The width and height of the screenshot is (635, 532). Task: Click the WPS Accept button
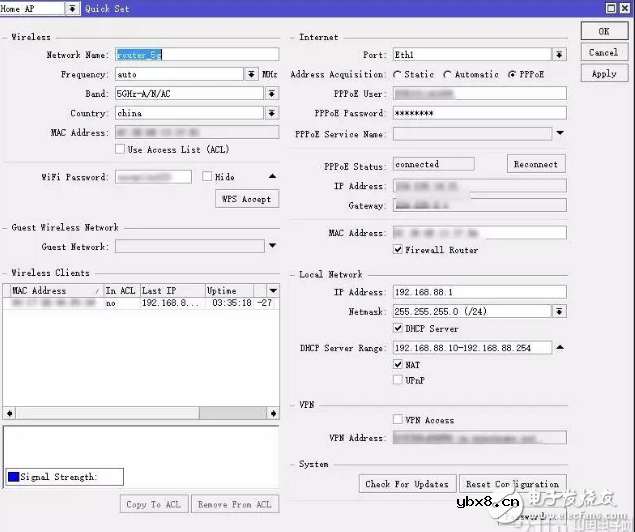(247, 199)
